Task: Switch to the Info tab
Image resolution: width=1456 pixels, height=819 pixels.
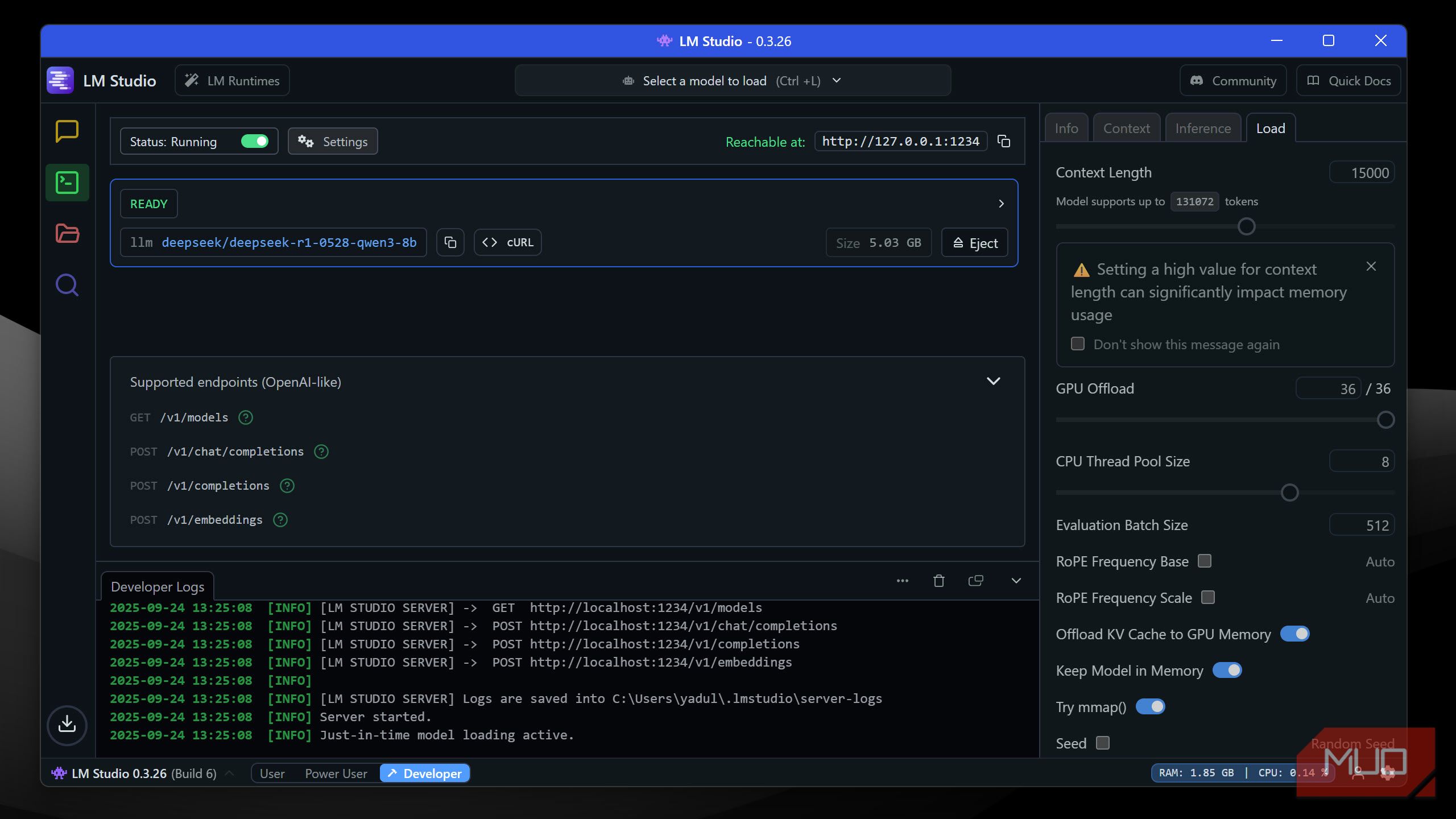Action: pos(1066,129)
